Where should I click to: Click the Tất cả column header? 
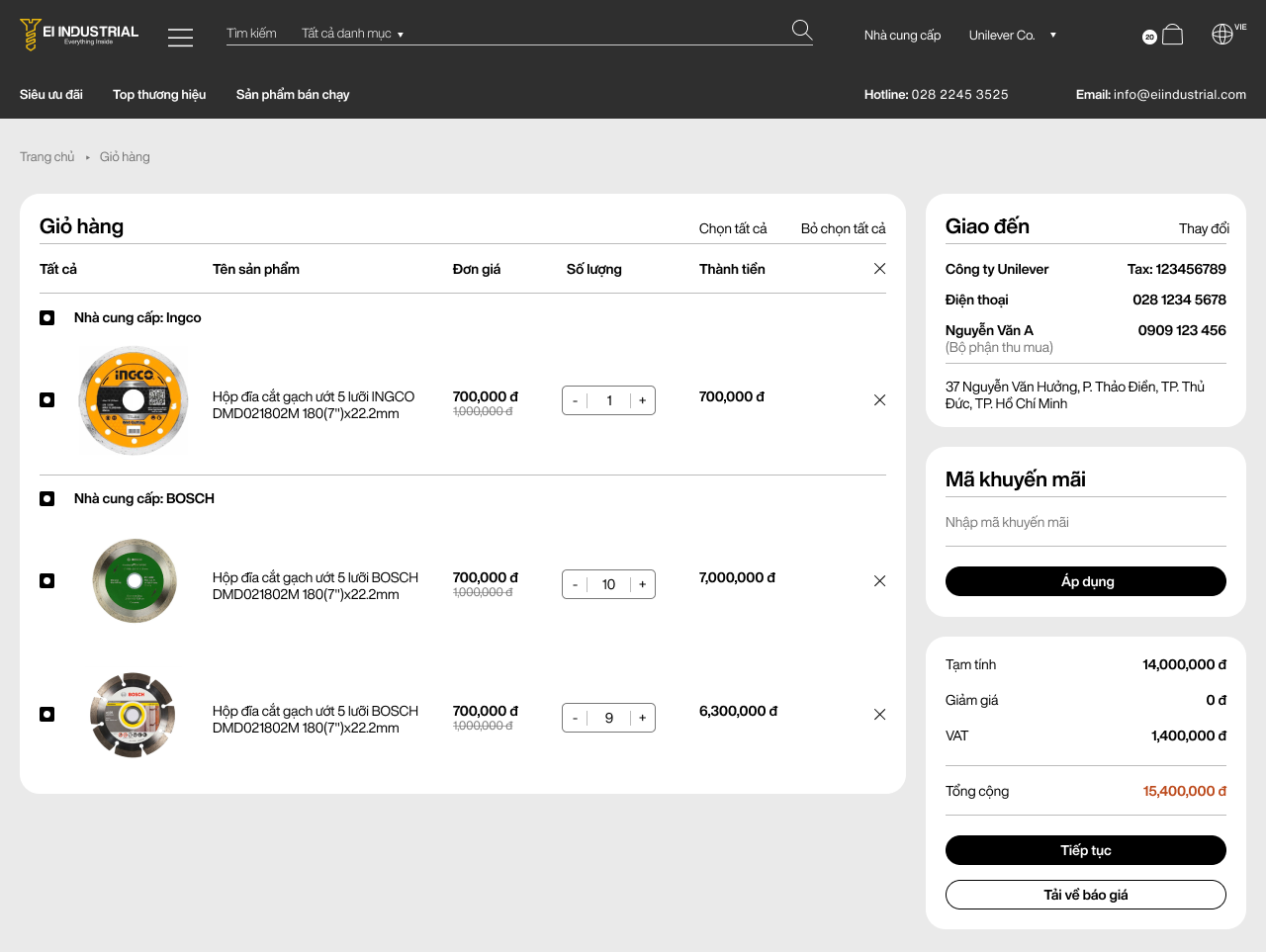(x=58, y=269)
